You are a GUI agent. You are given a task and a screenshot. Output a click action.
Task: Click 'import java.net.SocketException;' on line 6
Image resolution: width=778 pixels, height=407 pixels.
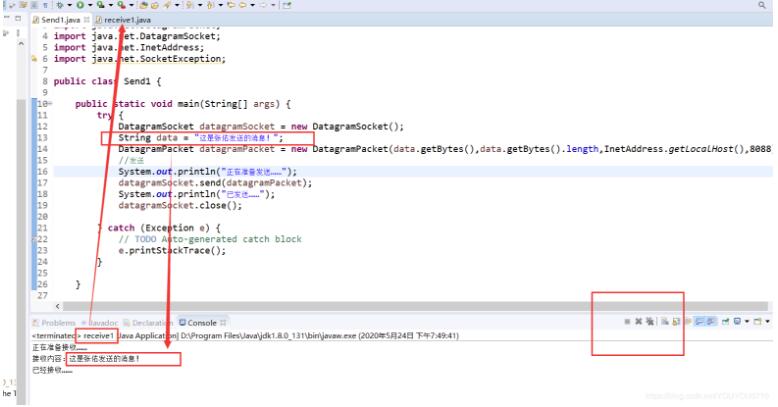point(139,59)
